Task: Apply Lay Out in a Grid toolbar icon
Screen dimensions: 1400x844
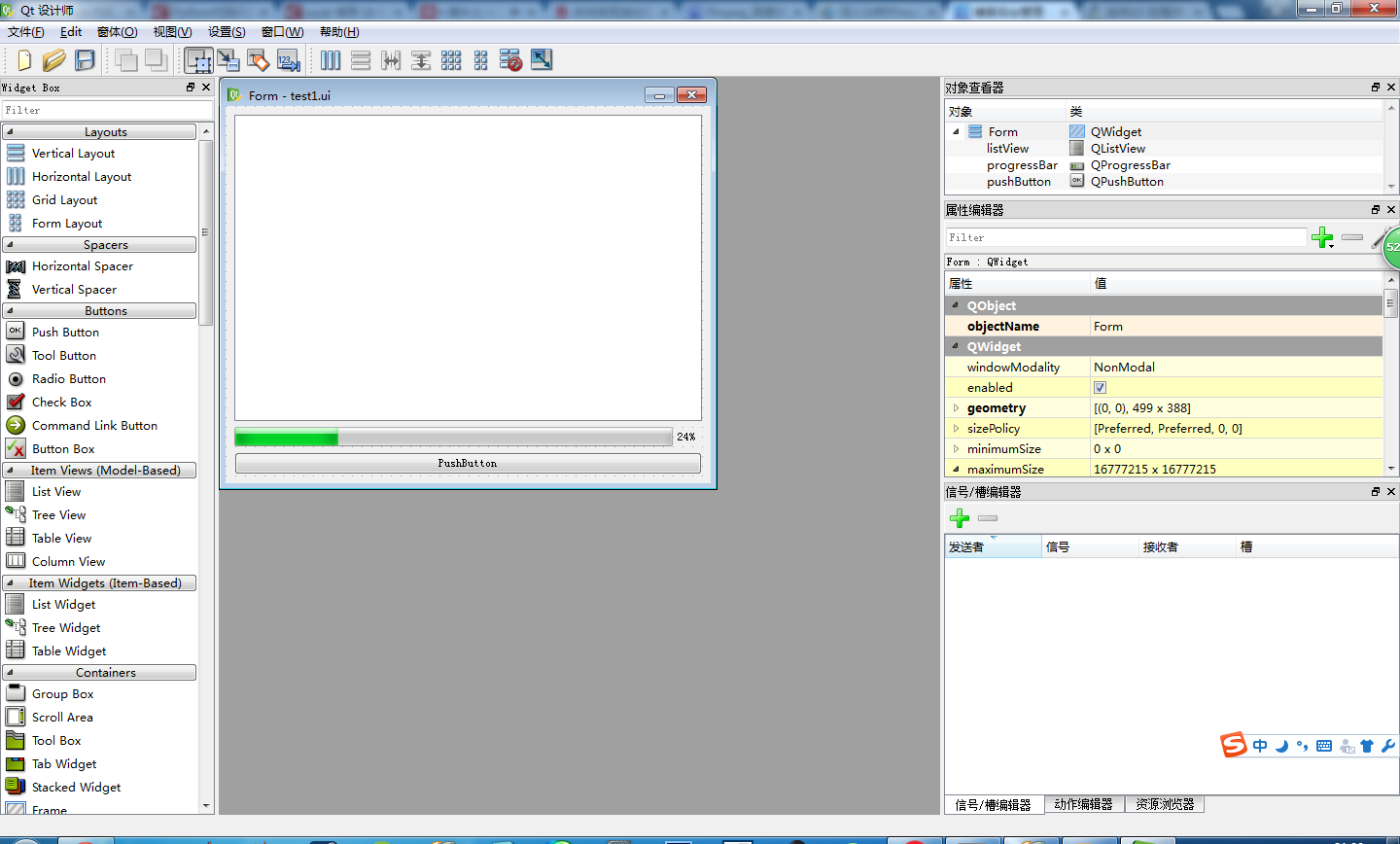Action: (x=451, y=60)
